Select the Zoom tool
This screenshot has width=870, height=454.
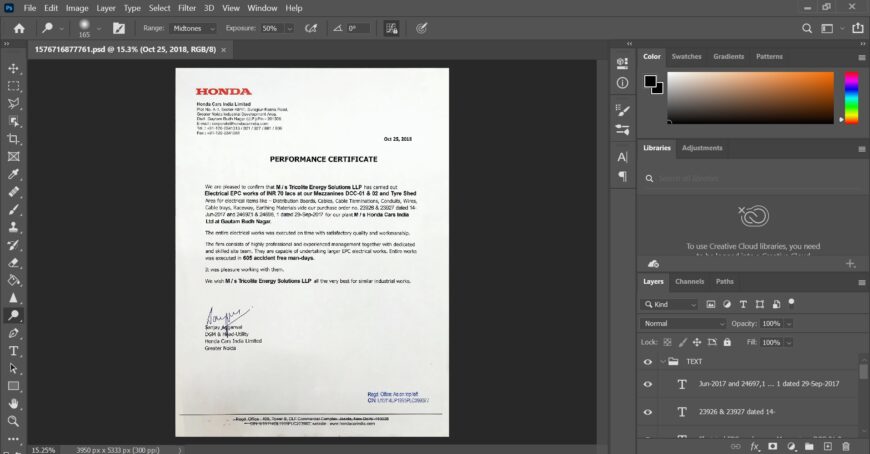[x=13, y=421]
